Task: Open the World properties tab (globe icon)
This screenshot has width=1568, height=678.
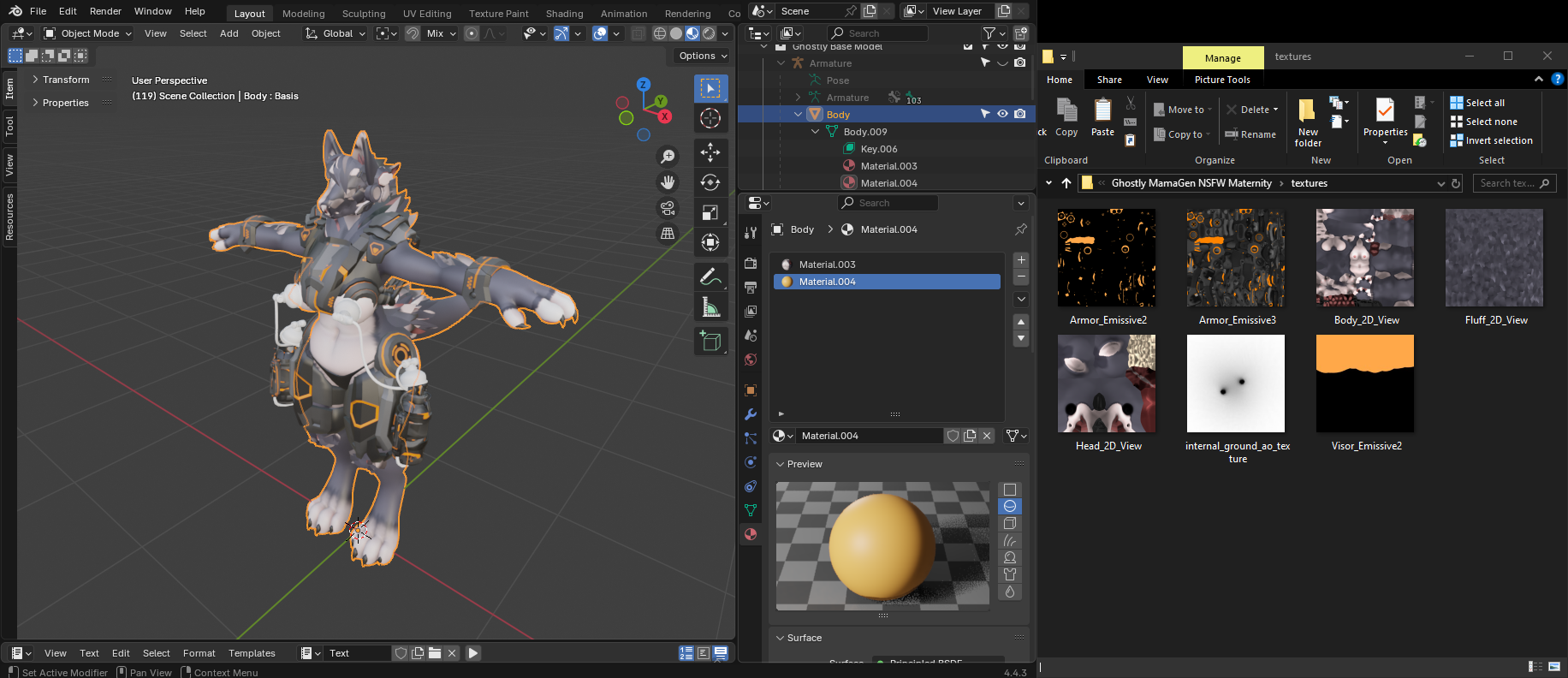Action: (751, 360)
